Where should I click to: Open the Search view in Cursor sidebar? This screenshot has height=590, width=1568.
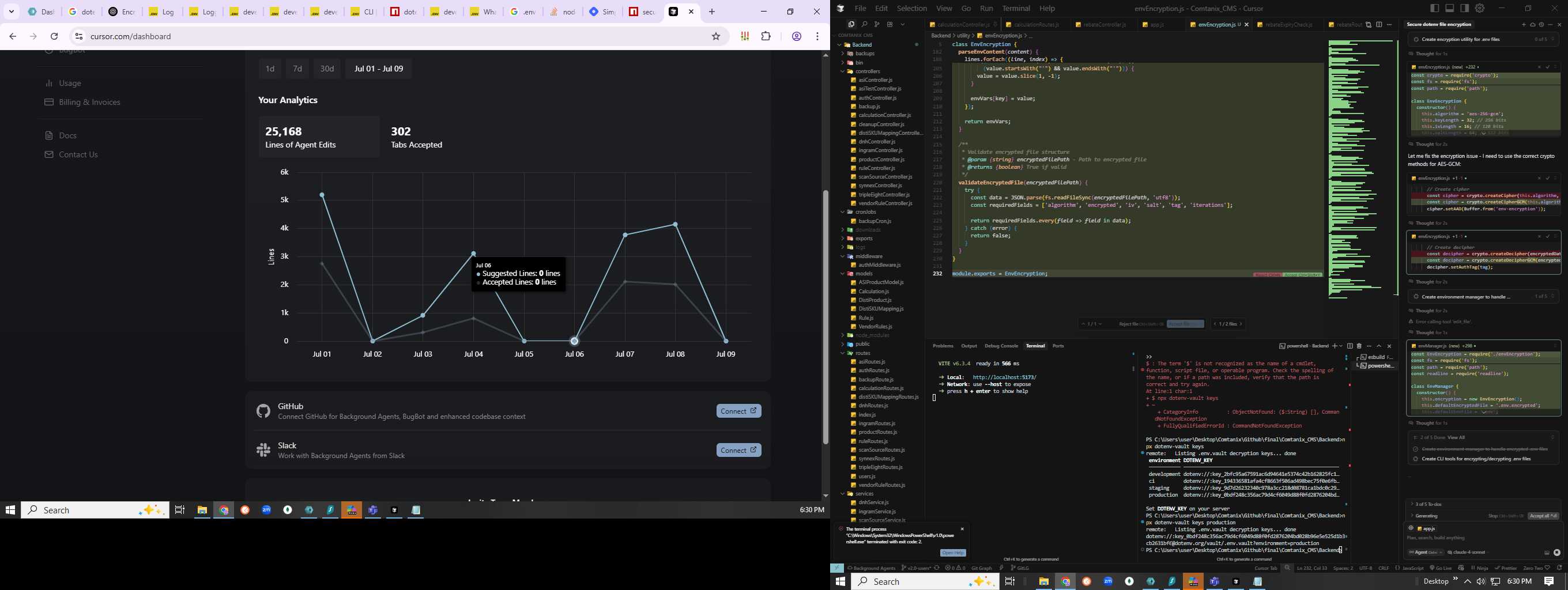pyautogui.click(x=864, y=24)
